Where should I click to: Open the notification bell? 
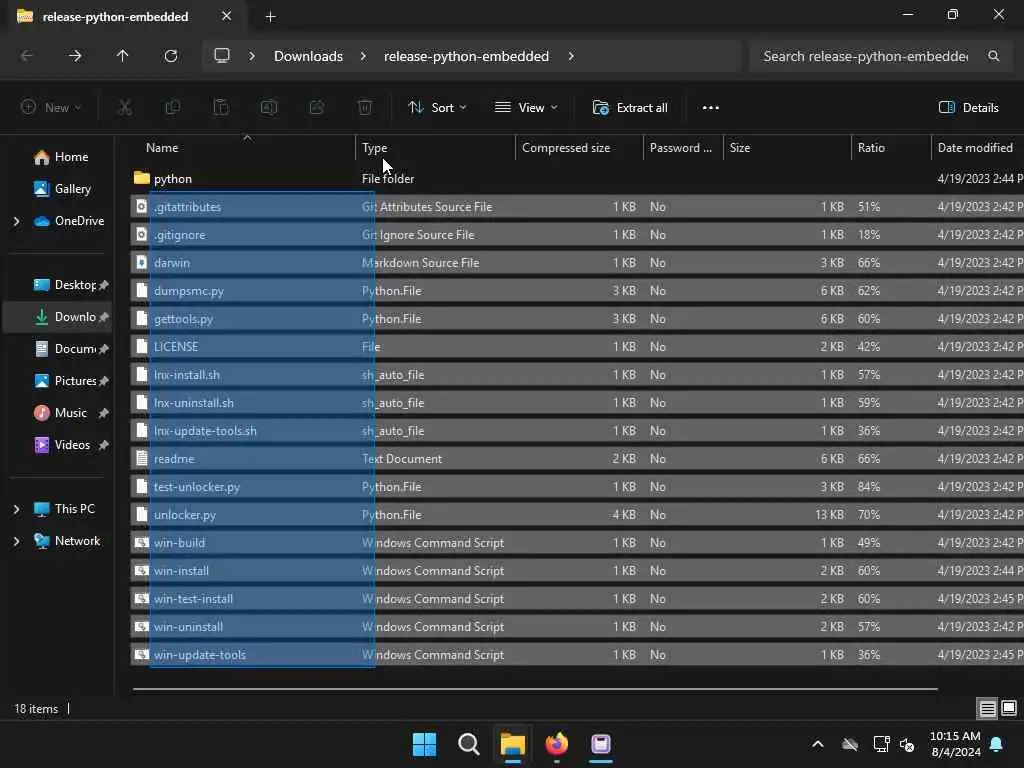[x=997, y=744]
